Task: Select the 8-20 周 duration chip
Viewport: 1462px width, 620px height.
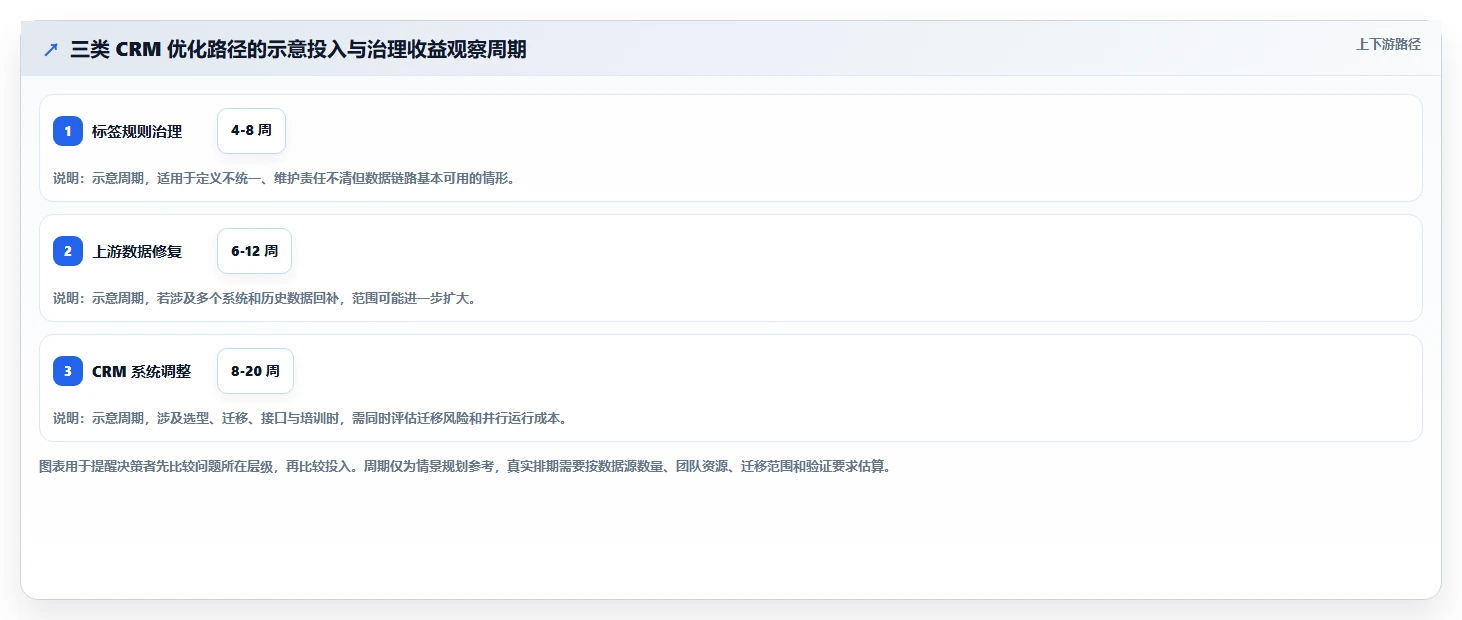Action: [x=255, y=371]
